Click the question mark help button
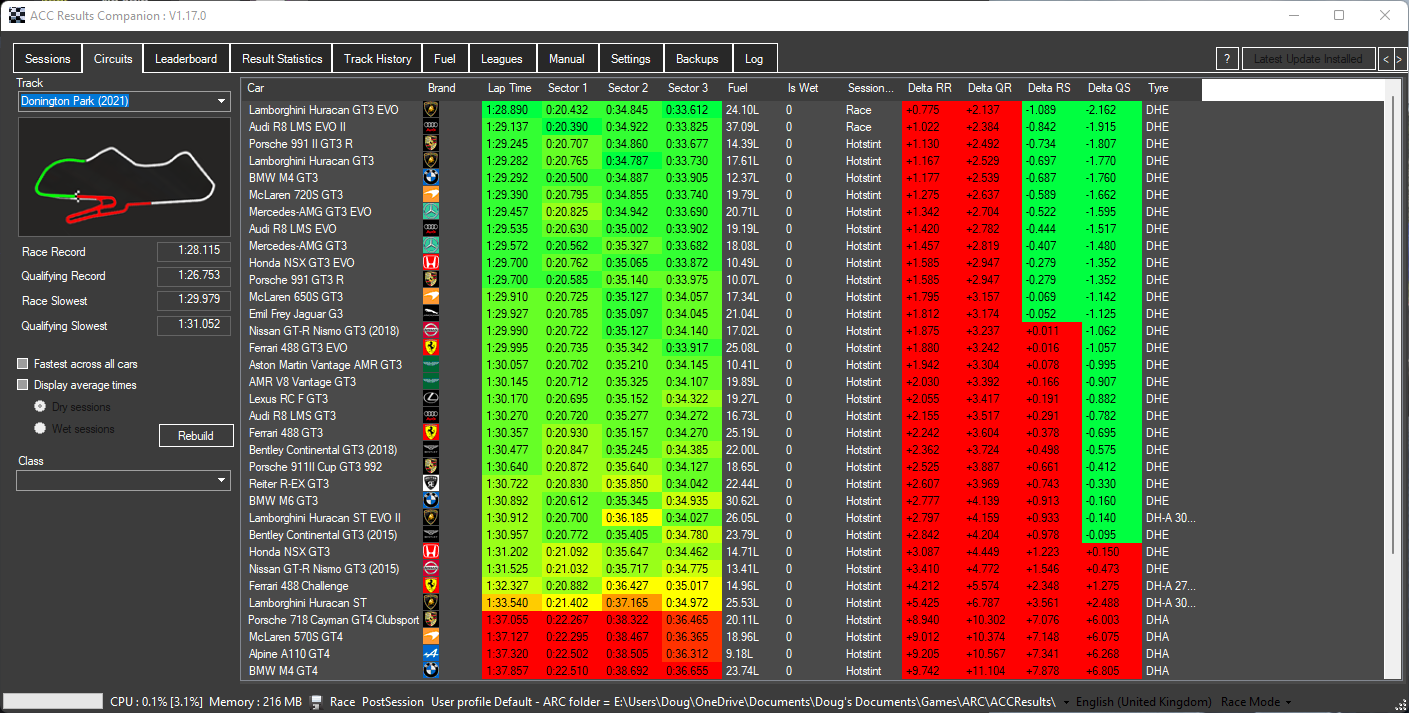Viewport: 1409px width, 713px height. (1227, 59)
